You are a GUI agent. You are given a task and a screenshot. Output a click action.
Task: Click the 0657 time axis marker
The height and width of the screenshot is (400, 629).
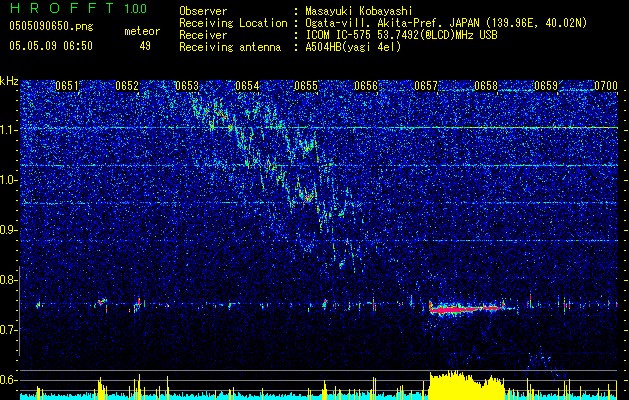(x=426, y=86)
